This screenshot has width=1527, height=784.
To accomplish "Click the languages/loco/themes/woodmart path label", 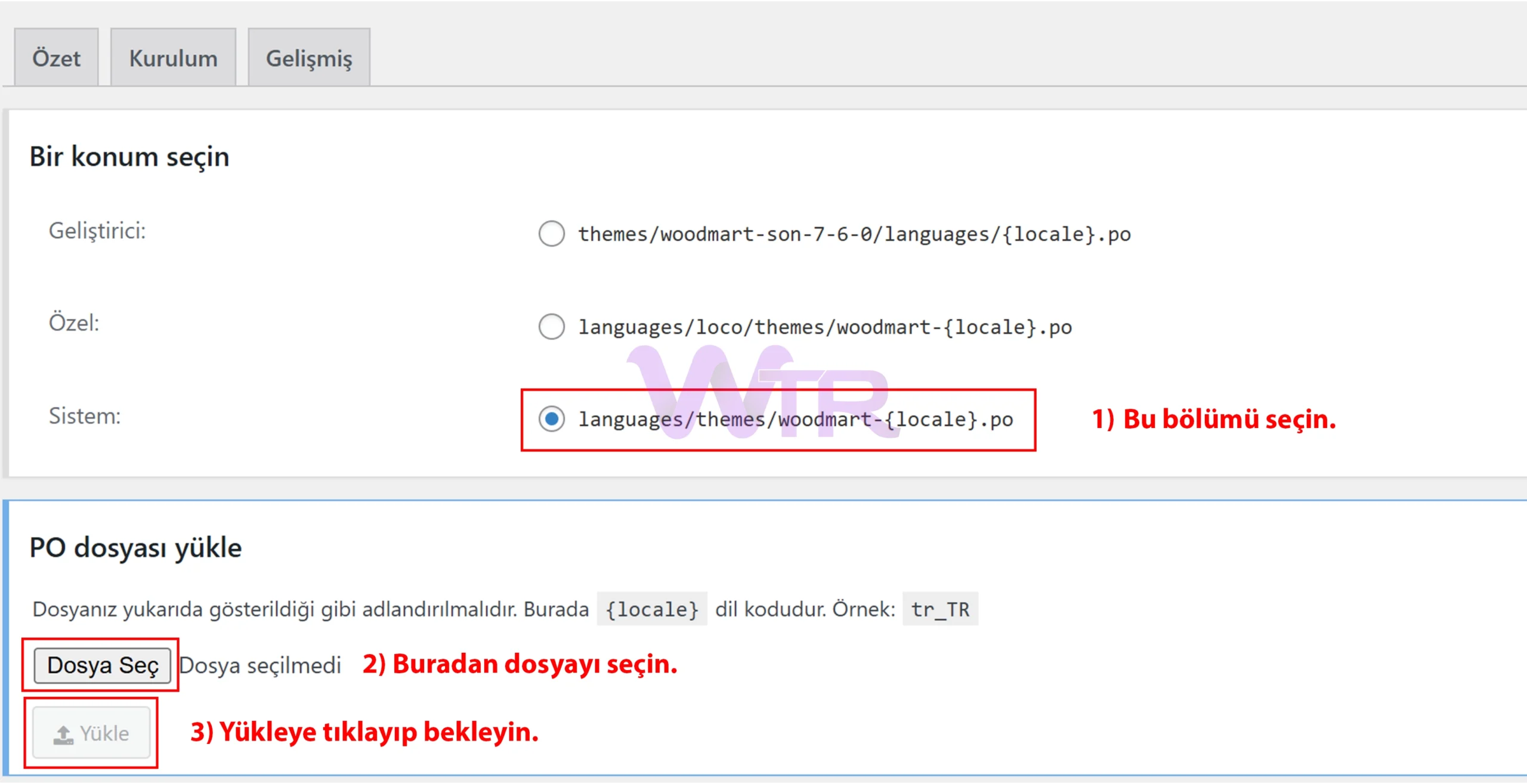I will pyautogui.click(x=824, y=327).
